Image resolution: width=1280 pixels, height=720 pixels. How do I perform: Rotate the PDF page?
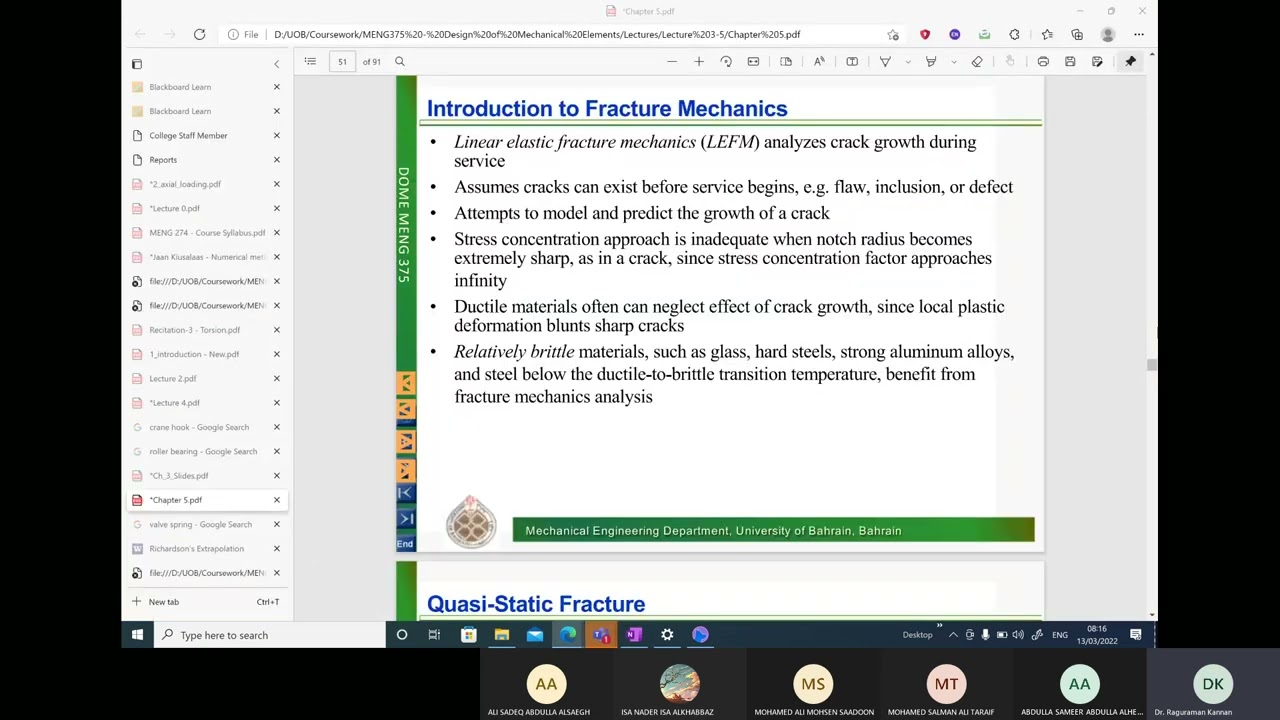coord(726,62)
